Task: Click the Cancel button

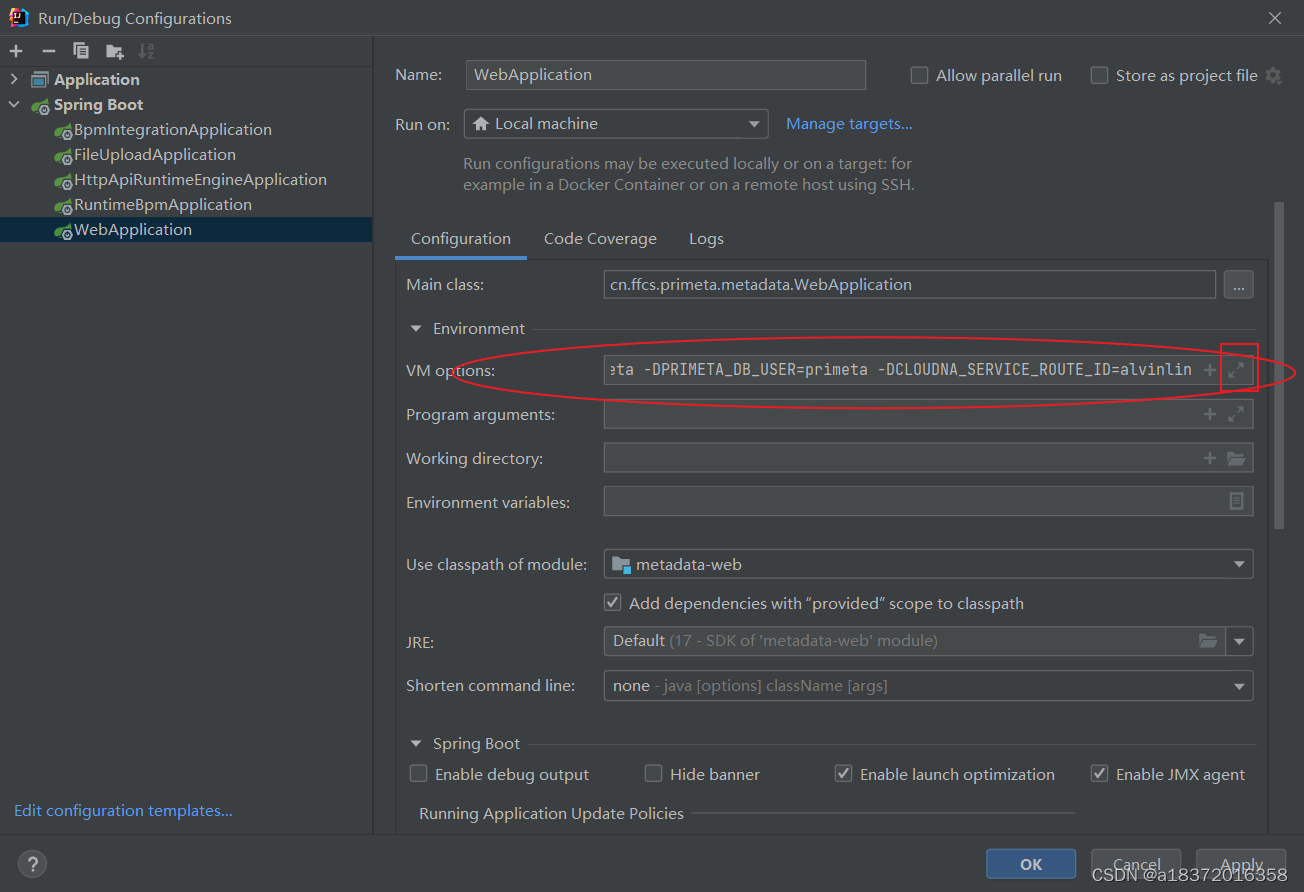Action: pos(1136,864)
